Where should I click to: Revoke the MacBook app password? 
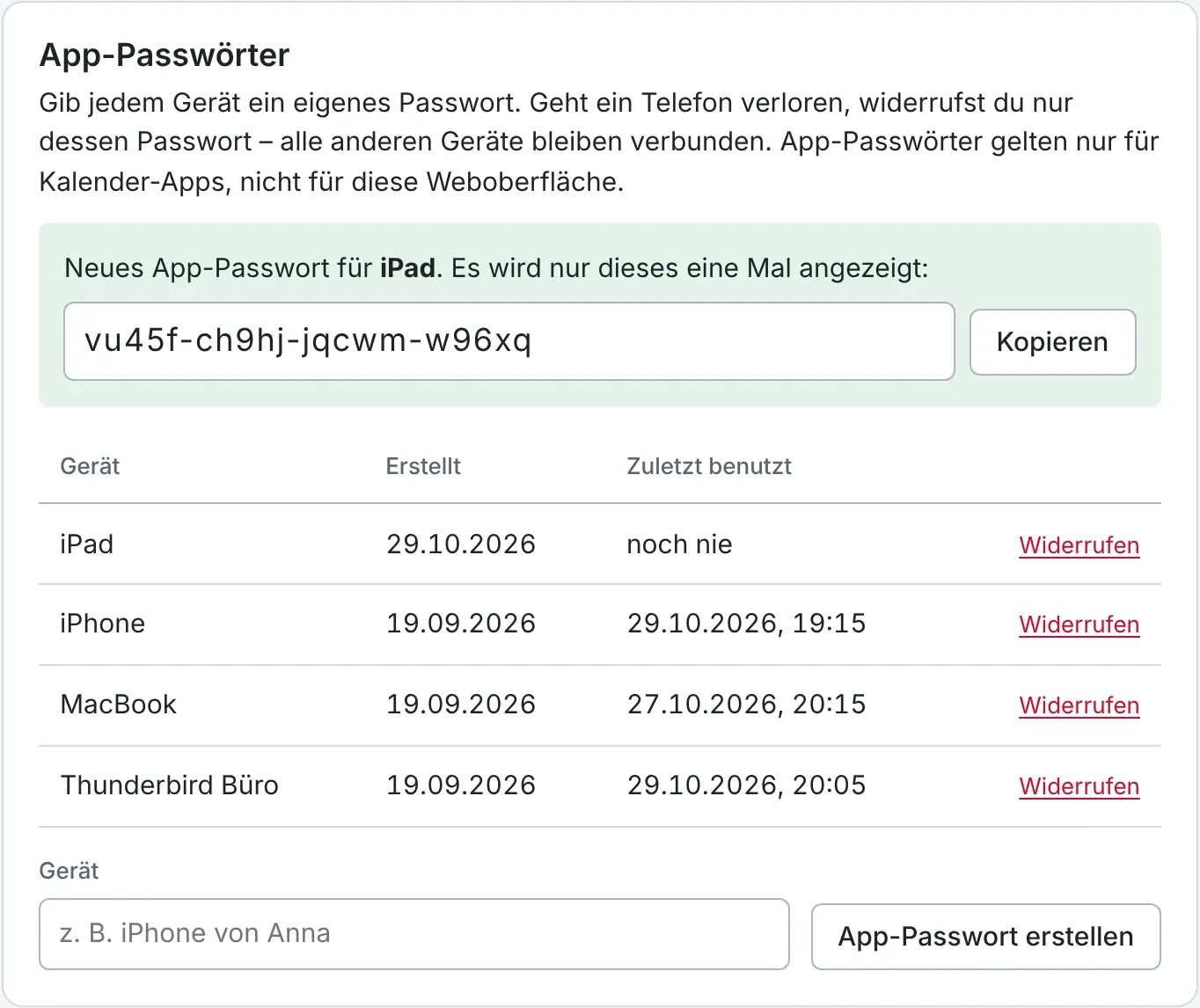pyautogui.click(x=1079, y=705)
